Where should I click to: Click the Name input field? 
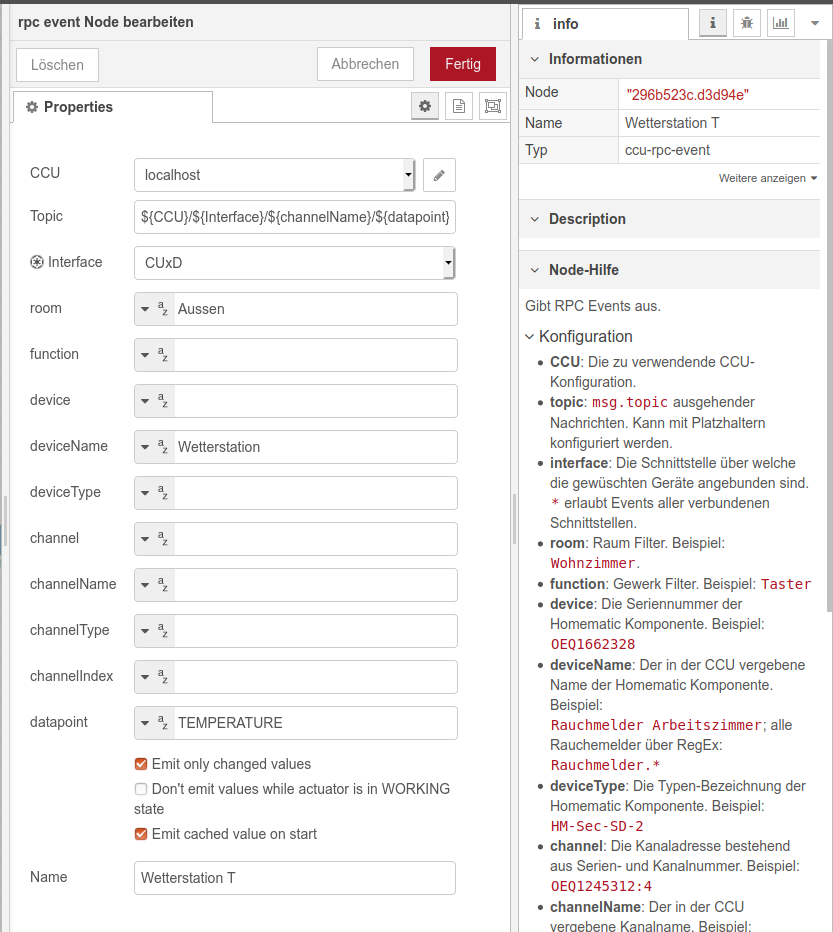pos(294,878)
